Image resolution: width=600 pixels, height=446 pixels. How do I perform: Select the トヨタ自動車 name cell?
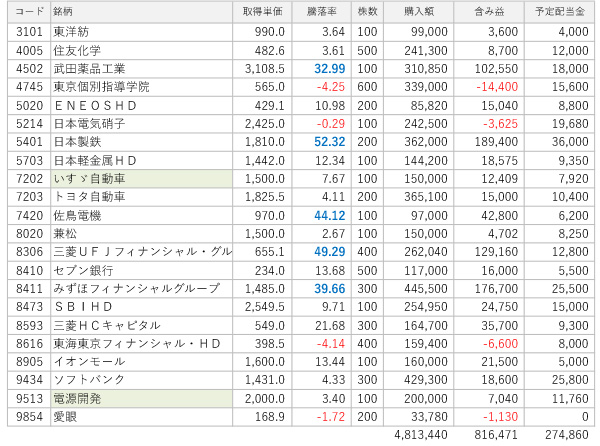(142, 197)
